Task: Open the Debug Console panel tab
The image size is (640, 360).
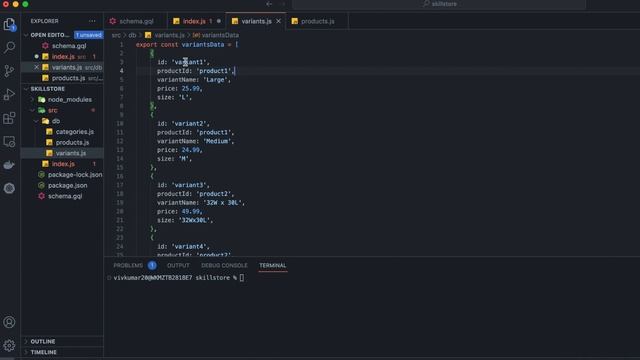Action: pyautogui.click(x=224, y=265)
